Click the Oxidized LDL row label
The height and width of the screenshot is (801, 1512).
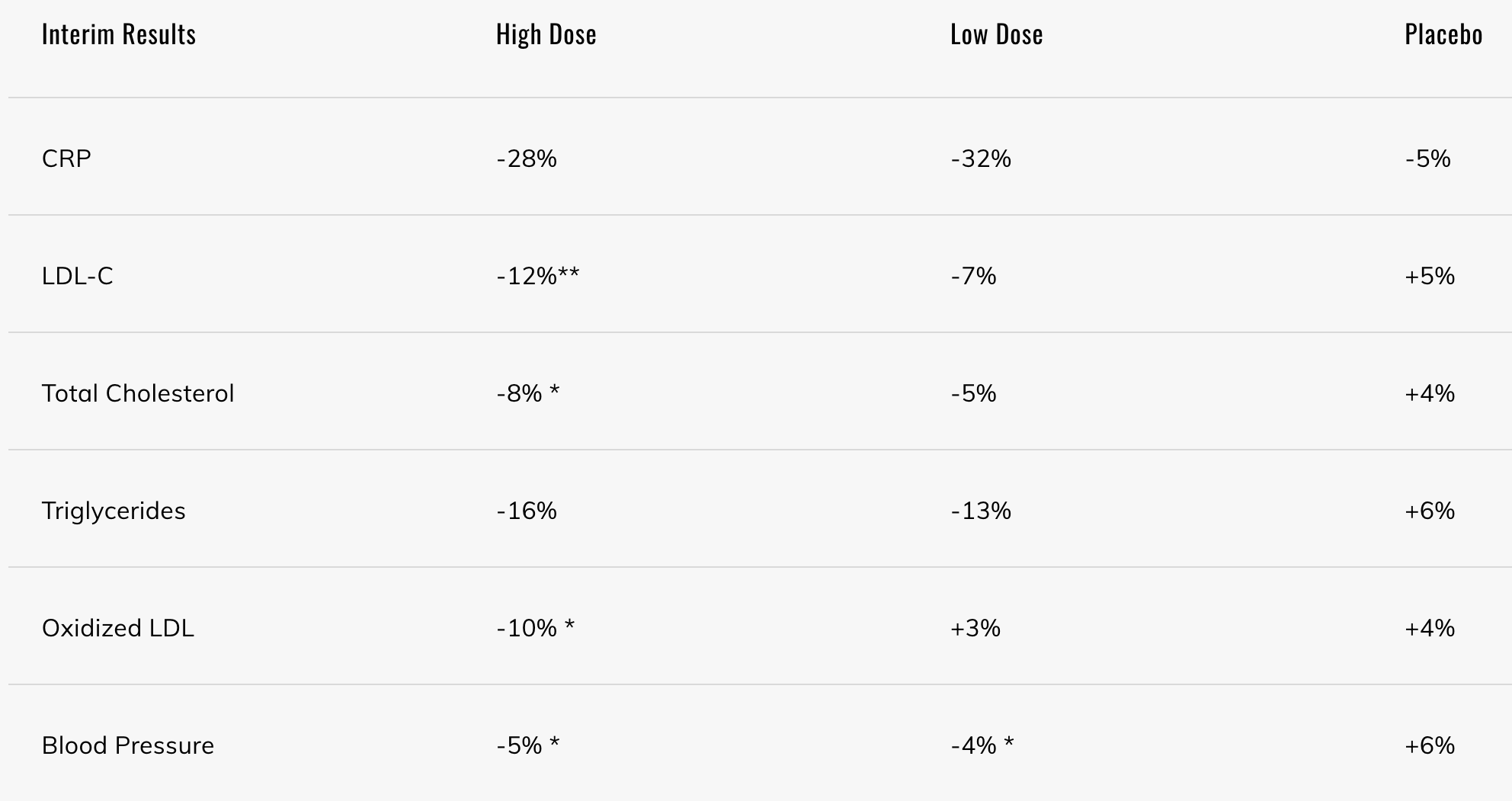(x=118, y=628)
